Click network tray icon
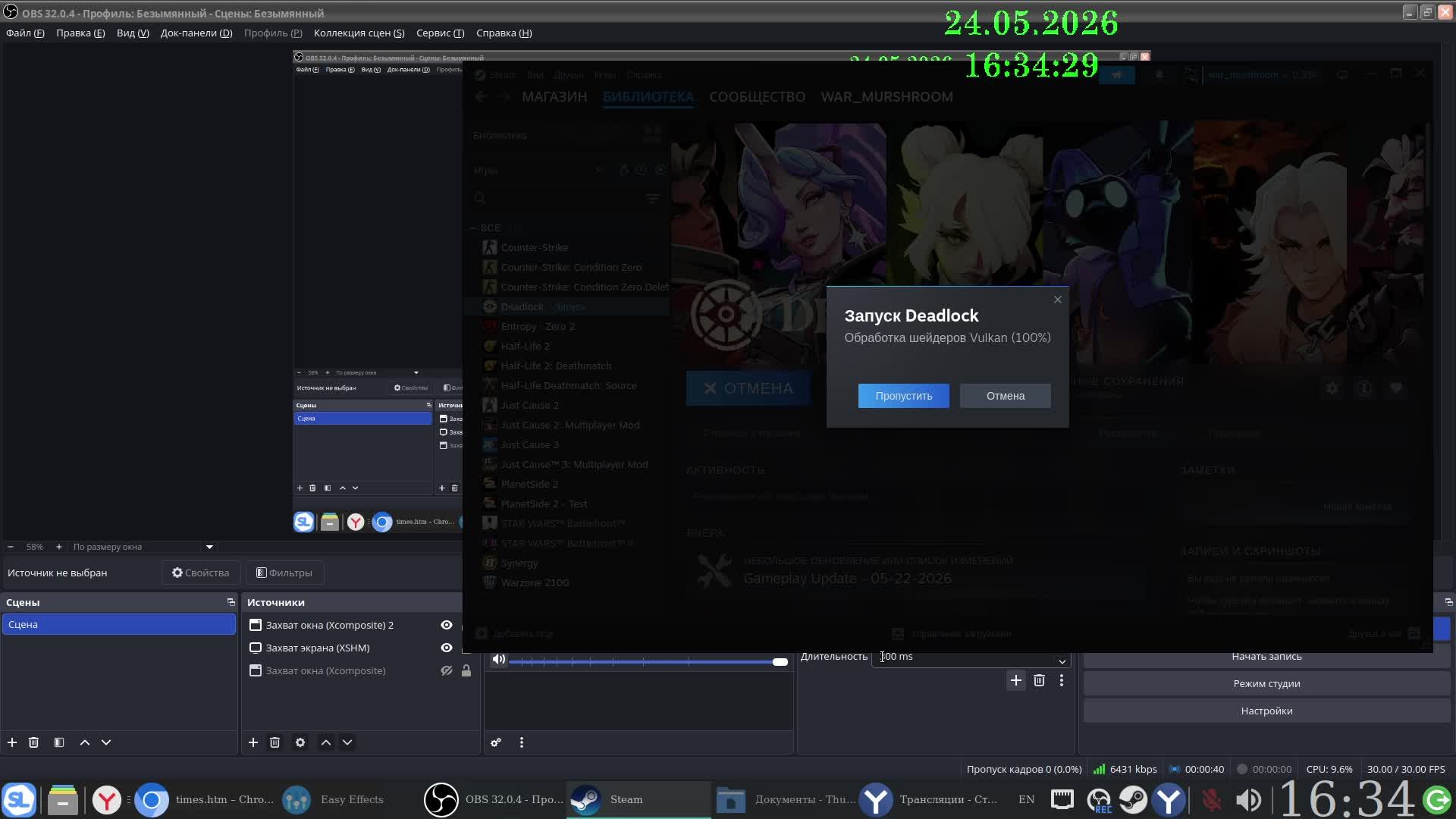The height and width of the screenshot is (819, 1456). pyautogui.click(x=1062, y=799)
